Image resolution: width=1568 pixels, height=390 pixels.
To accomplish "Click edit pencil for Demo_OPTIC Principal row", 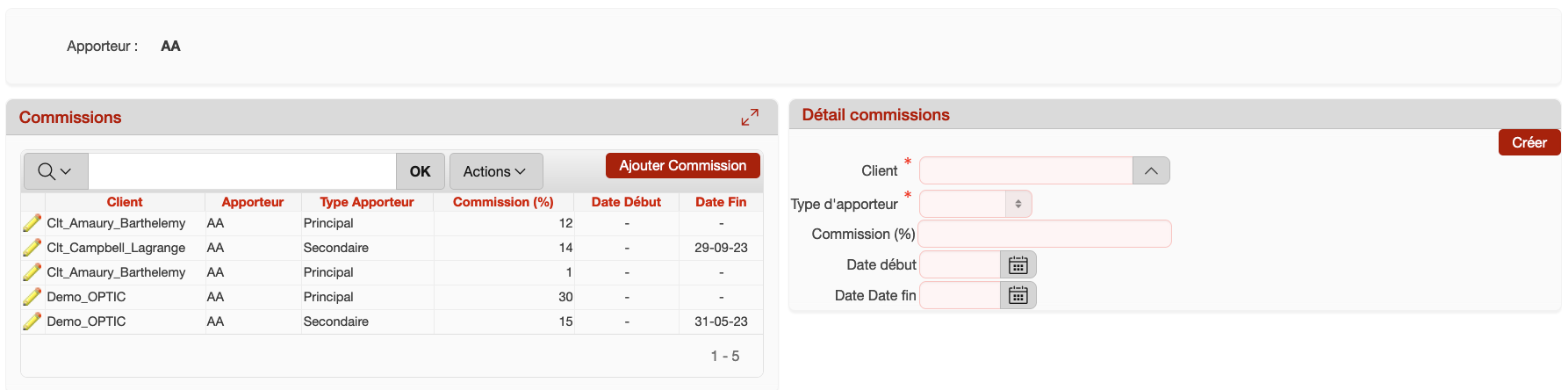I will click(32, 297).
